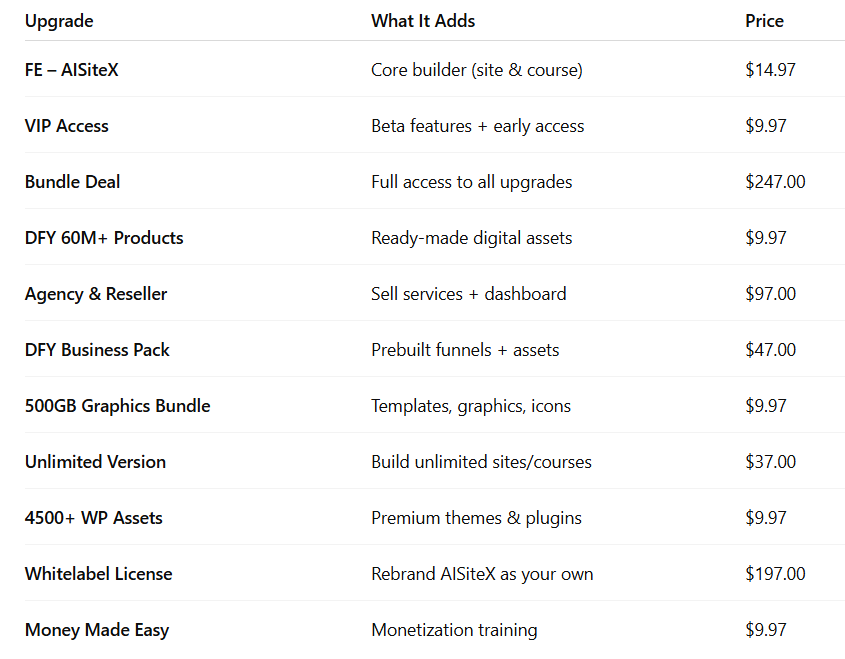
Task: Click the $247.00 price for Bundle Deal
Action: click(x=775, y=182)
